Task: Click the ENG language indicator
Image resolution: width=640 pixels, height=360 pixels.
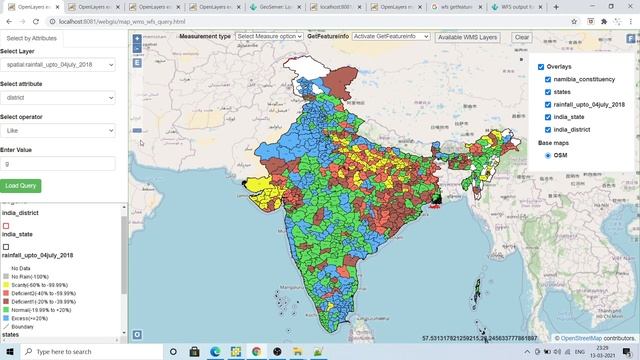Action: [x=580, y=352]
